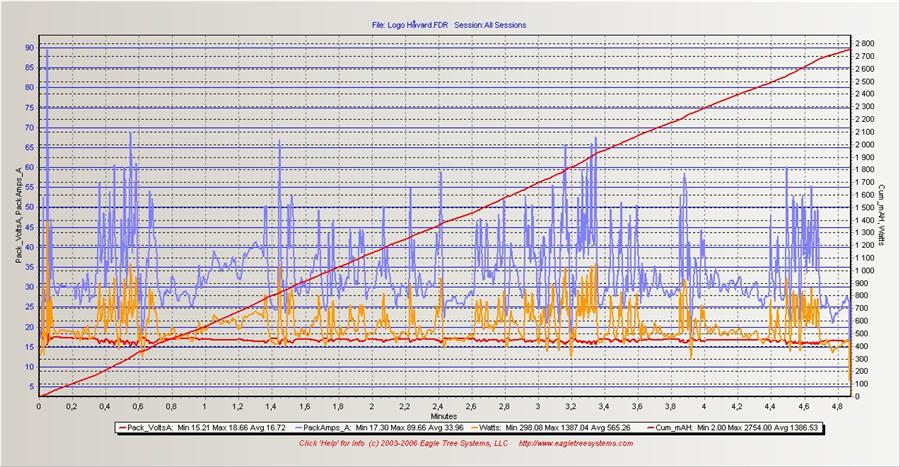Viewport: 900px width, 467px height.
Task: Click the red Pack_VoltsA legend line marker
Action: [125, 427]
